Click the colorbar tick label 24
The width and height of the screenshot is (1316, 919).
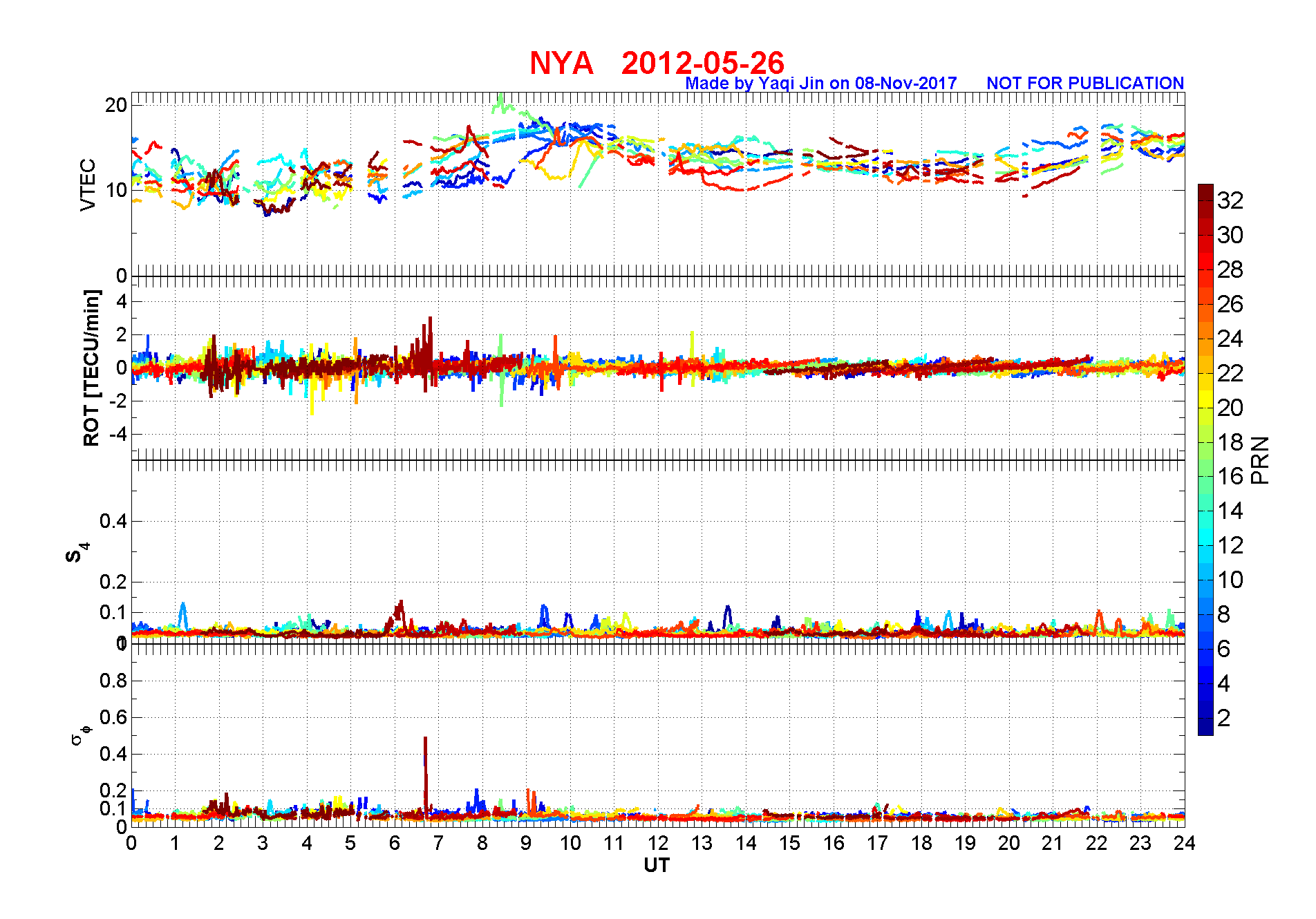[x=1230, y=339]
